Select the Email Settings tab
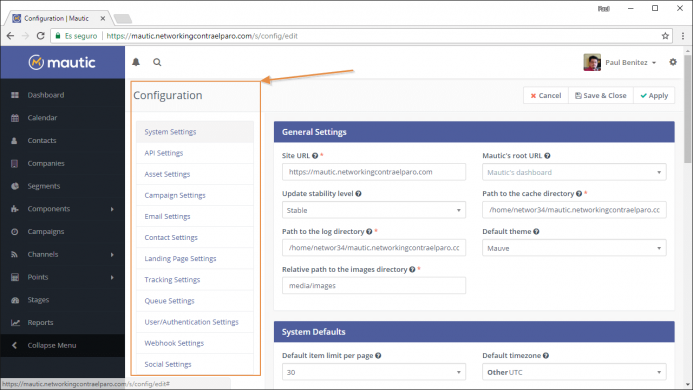The height and width of the screenshot is (390, 693). pos(195,216)
